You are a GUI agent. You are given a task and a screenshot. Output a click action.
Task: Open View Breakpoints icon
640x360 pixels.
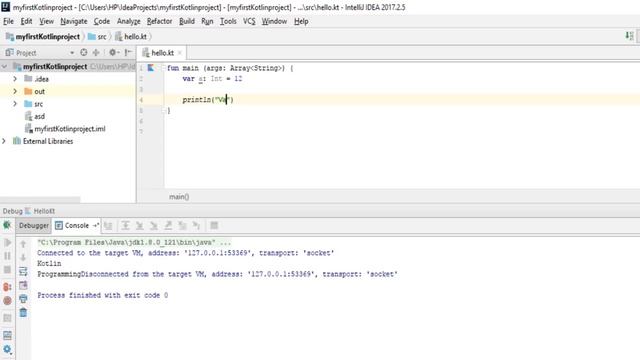tap(7, 287)
